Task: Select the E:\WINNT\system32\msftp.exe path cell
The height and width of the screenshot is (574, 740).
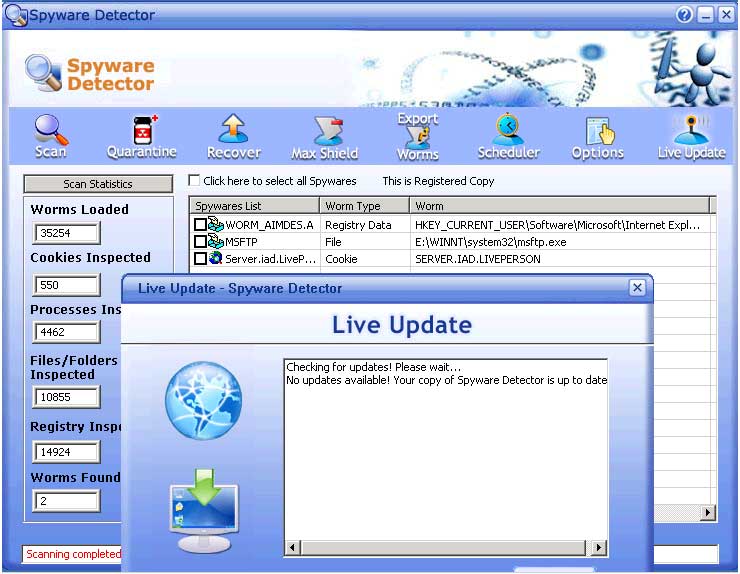Action: [x=560, y=242]
